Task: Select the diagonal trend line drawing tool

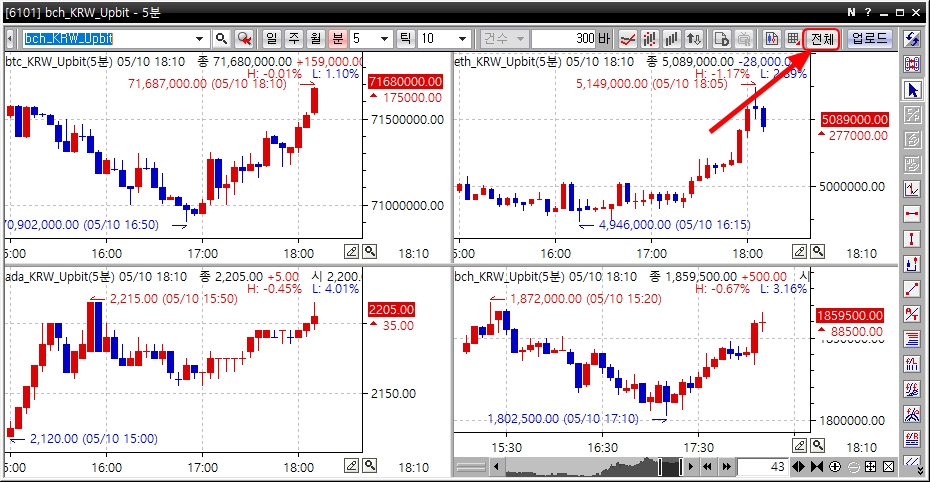Action: 912,289
